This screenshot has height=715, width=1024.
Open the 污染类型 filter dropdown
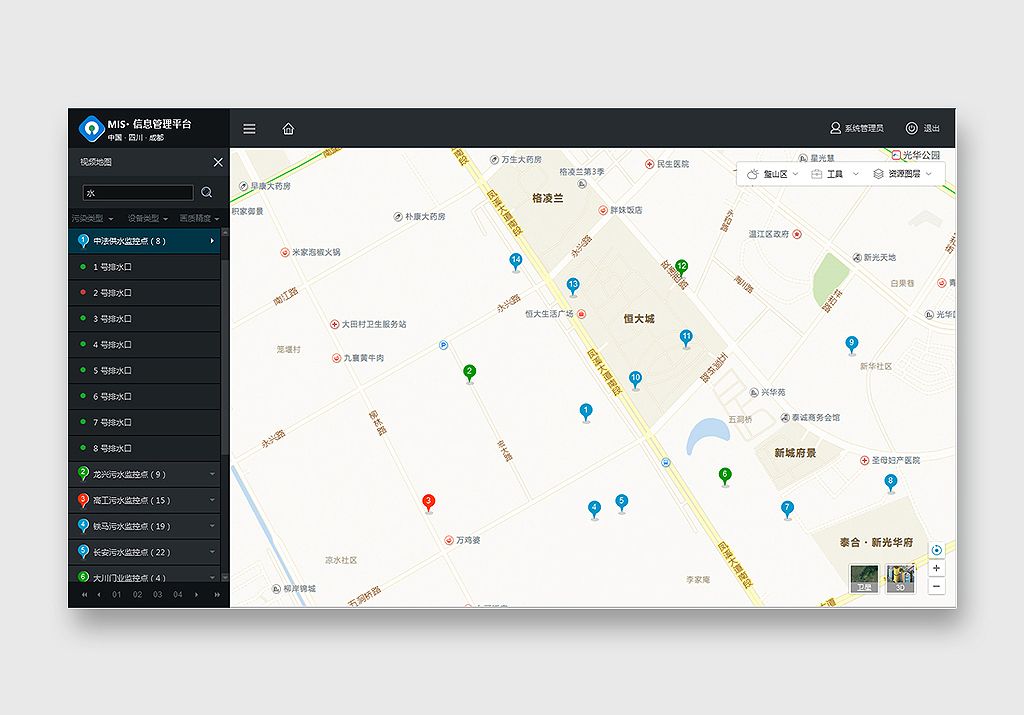click(92, 218)
